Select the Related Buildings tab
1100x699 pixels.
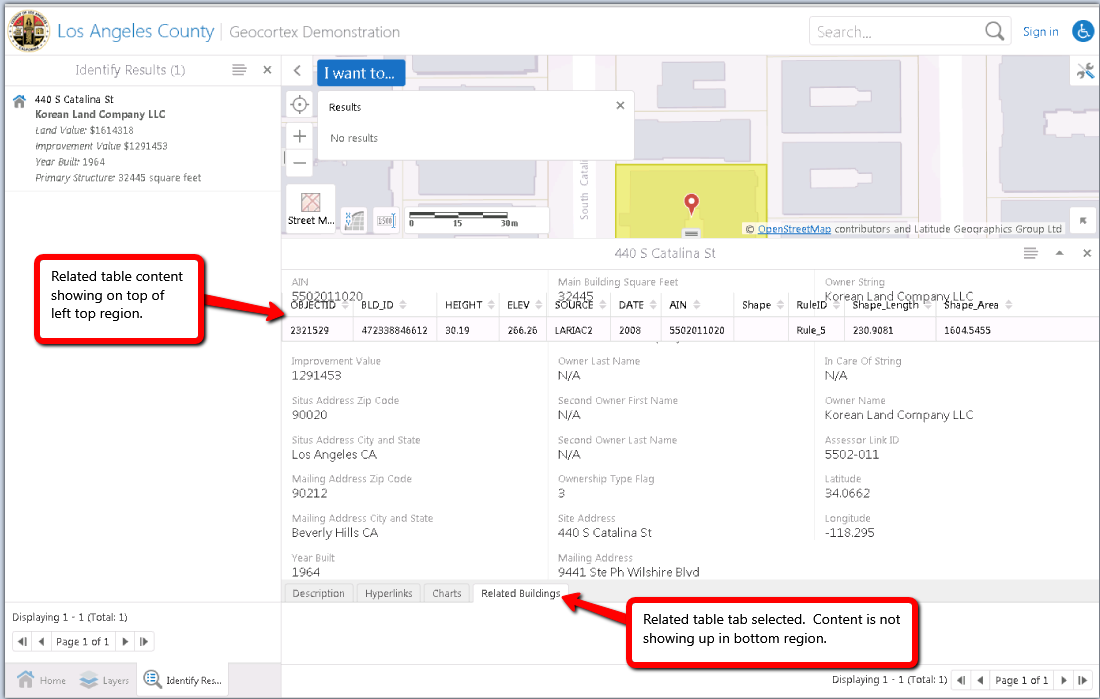[x=520, y=593]
